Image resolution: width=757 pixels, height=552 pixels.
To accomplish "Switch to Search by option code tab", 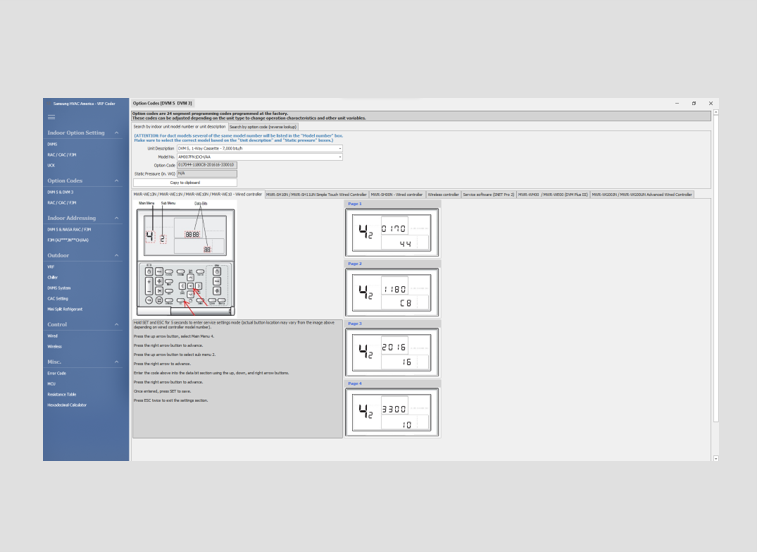I will click(263, 127).
